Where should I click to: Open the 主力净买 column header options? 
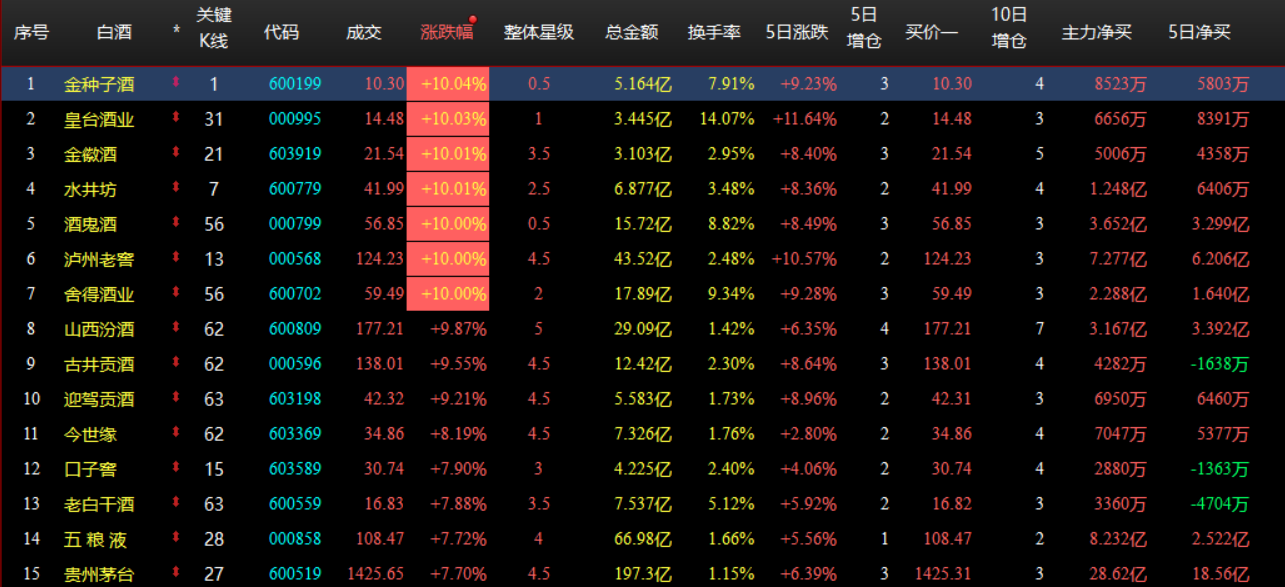1098,31
